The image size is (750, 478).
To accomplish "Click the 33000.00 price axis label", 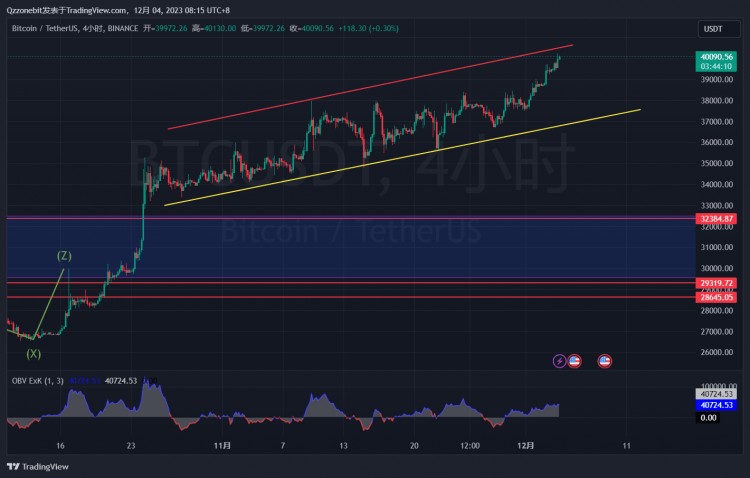I will click(717, 205).
